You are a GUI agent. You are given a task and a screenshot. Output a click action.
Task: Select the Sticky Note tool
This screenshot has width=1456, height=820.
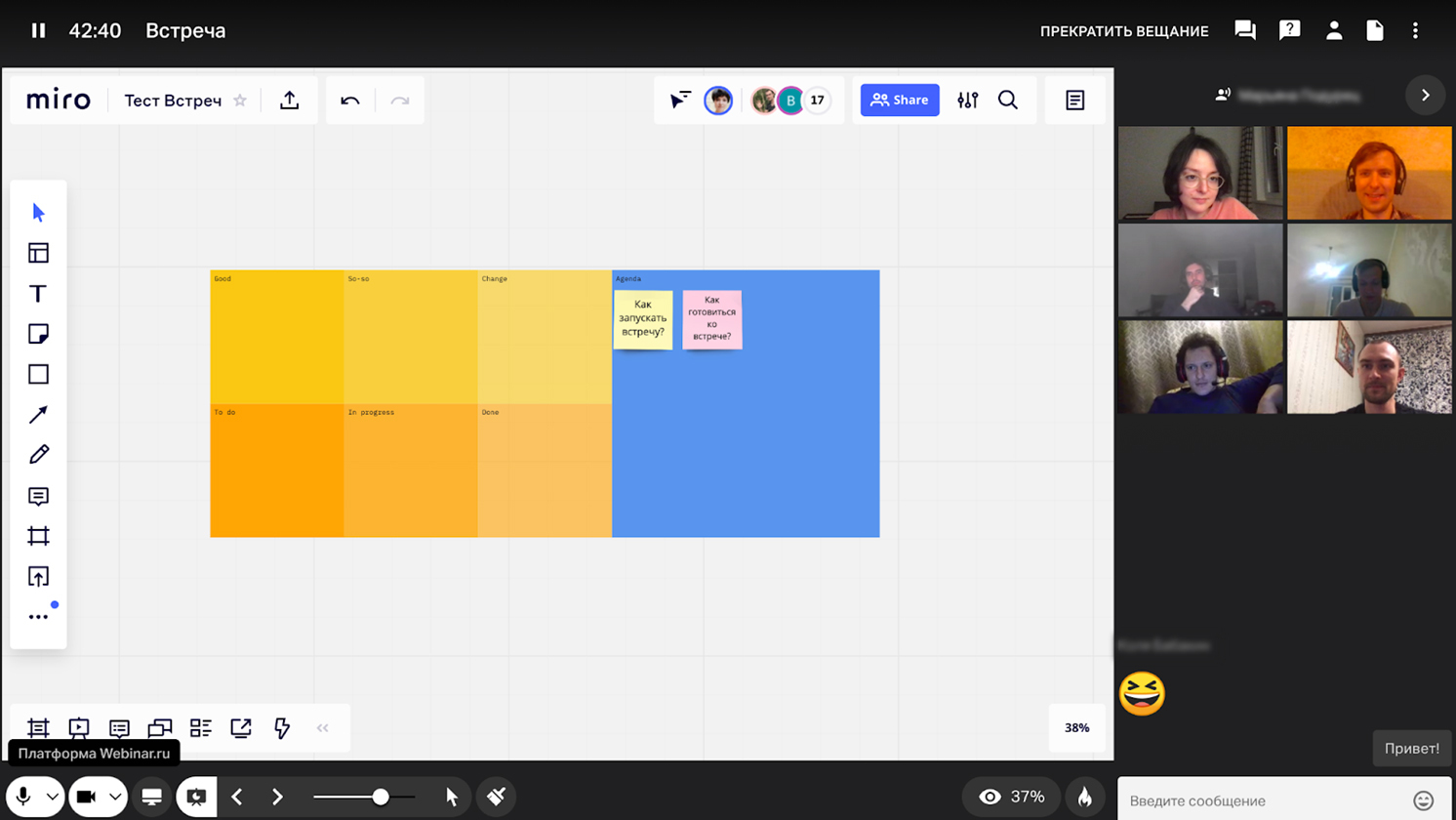tap(38, 334)
